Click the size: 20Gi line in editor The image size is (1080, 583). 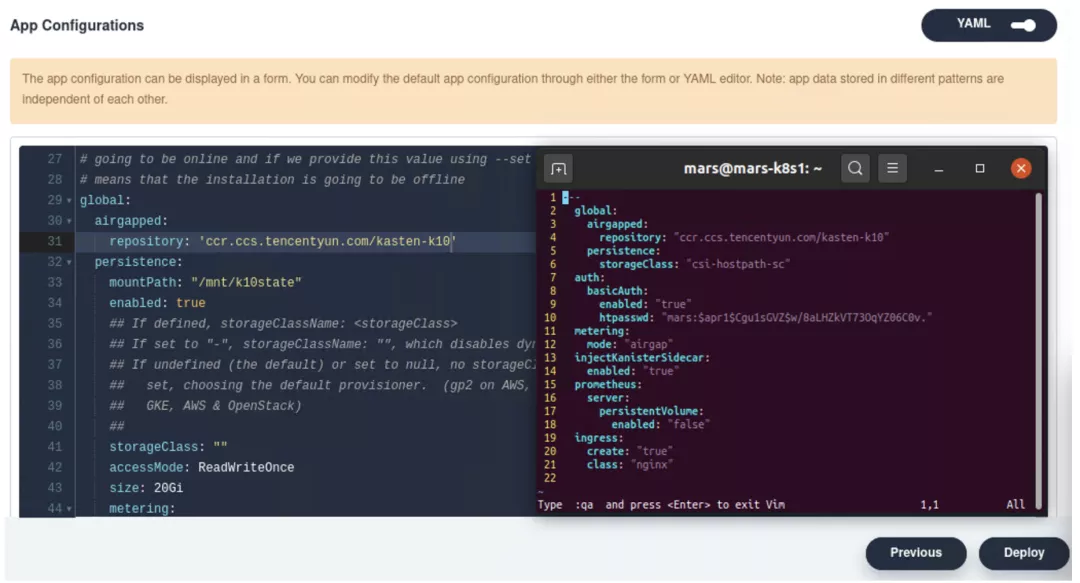(146, 488)
